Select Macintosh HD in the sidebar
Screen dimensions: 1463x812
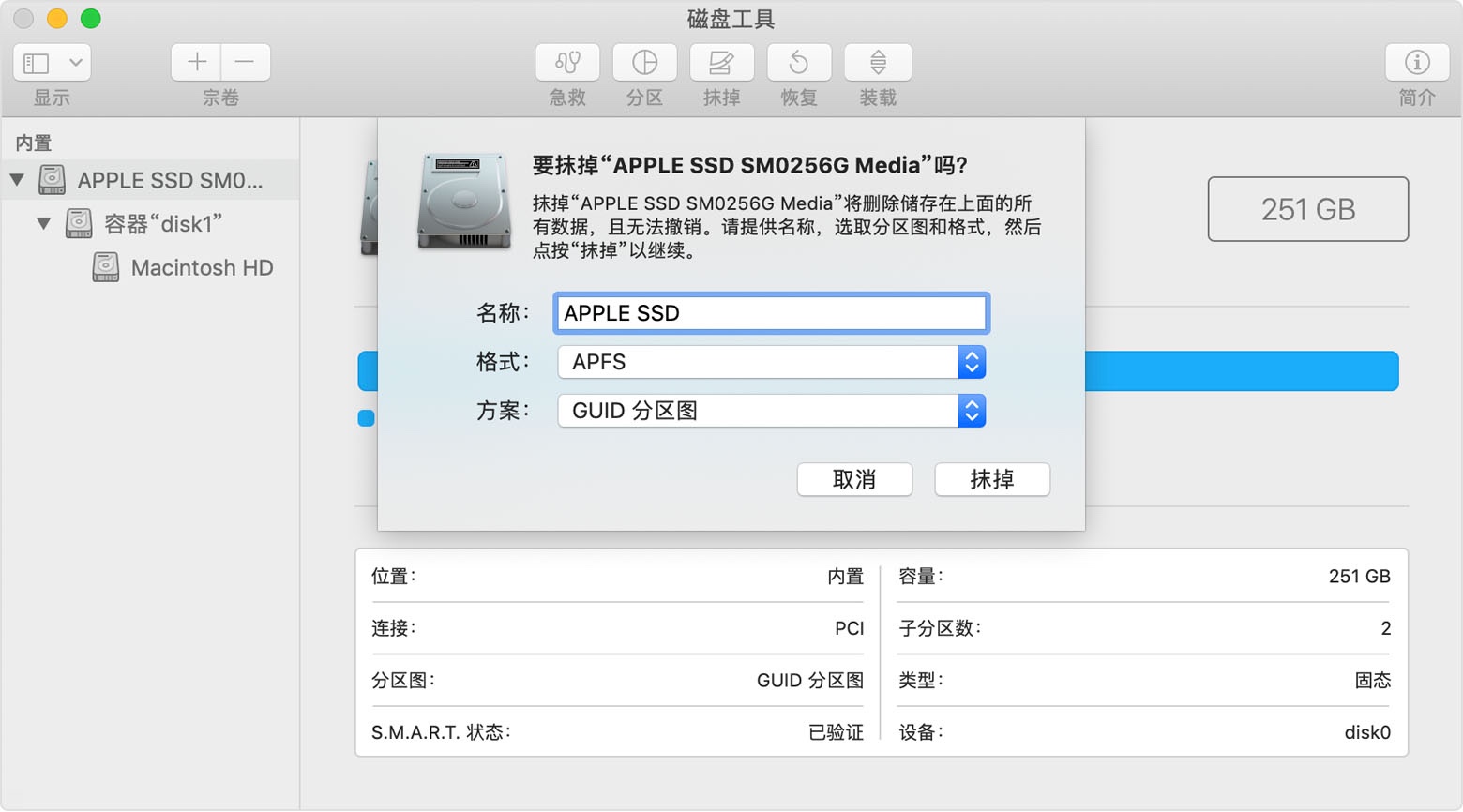(x=202, y=268)
